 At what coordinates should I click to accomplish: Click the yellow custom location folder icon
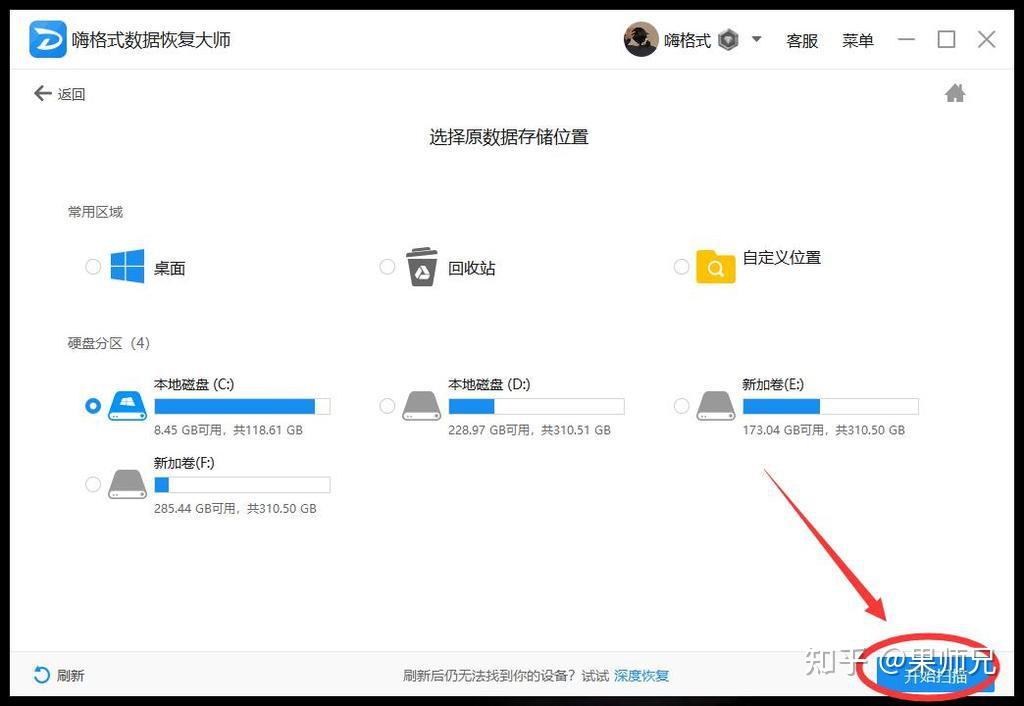pos(716,266)
